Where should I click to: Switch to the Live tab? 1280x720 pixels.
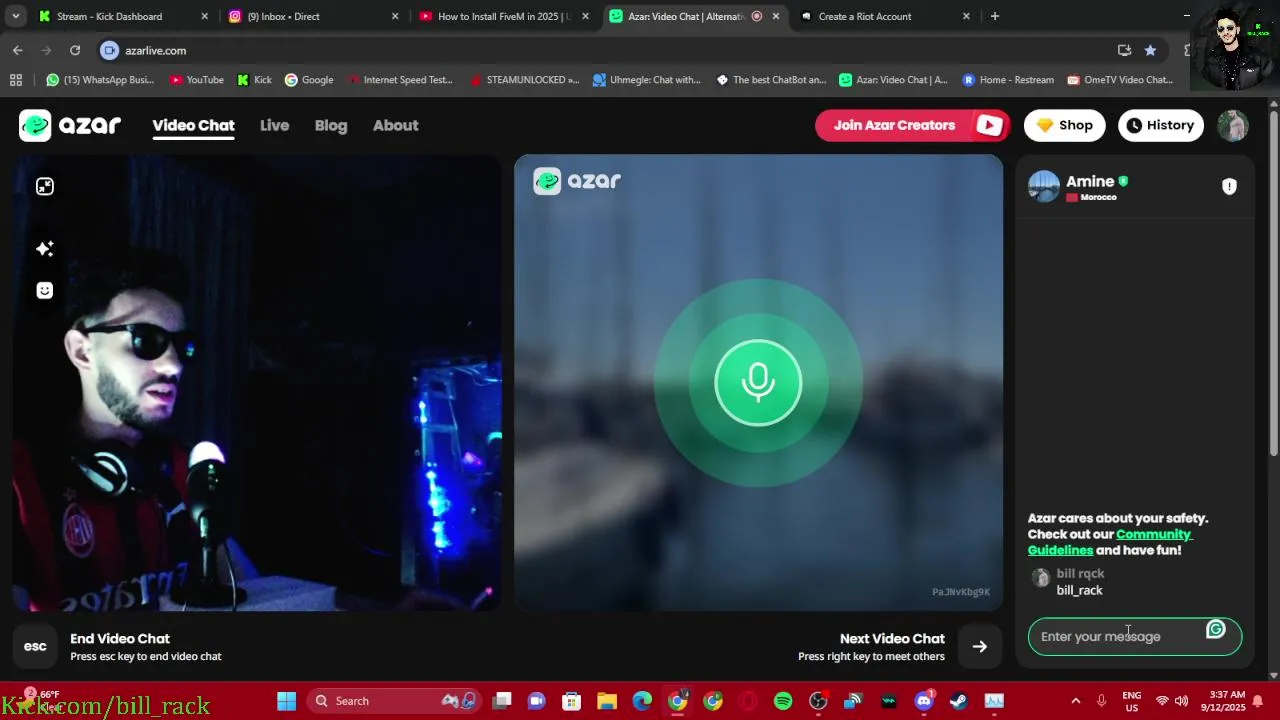tap(274, 125)
